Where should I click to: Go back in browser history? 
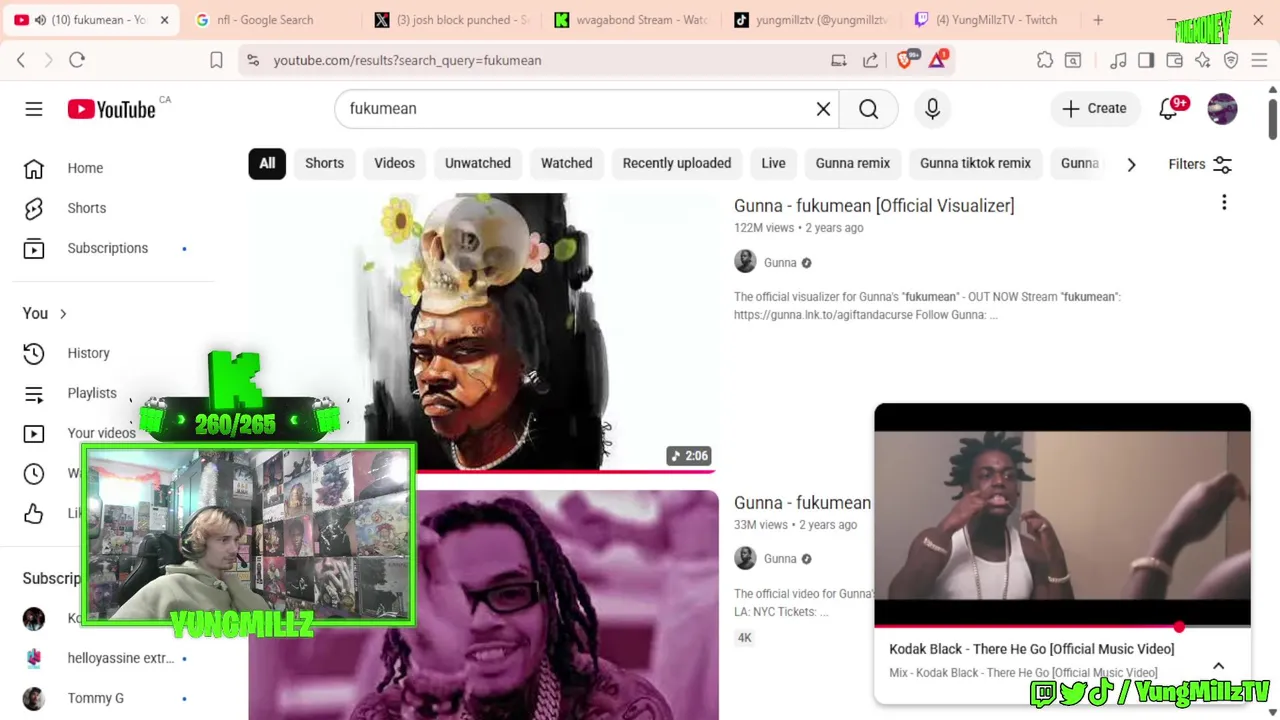(21, 60)
